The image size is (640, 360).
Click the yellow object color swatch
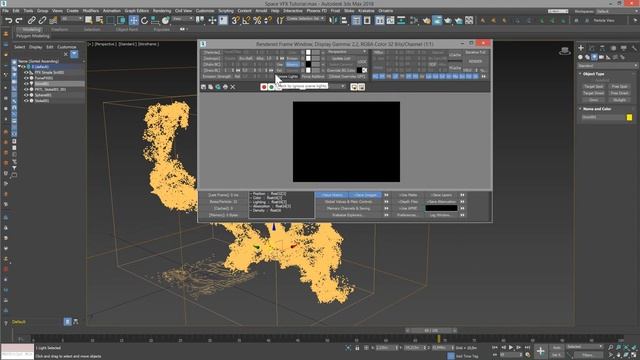point(629,117)
